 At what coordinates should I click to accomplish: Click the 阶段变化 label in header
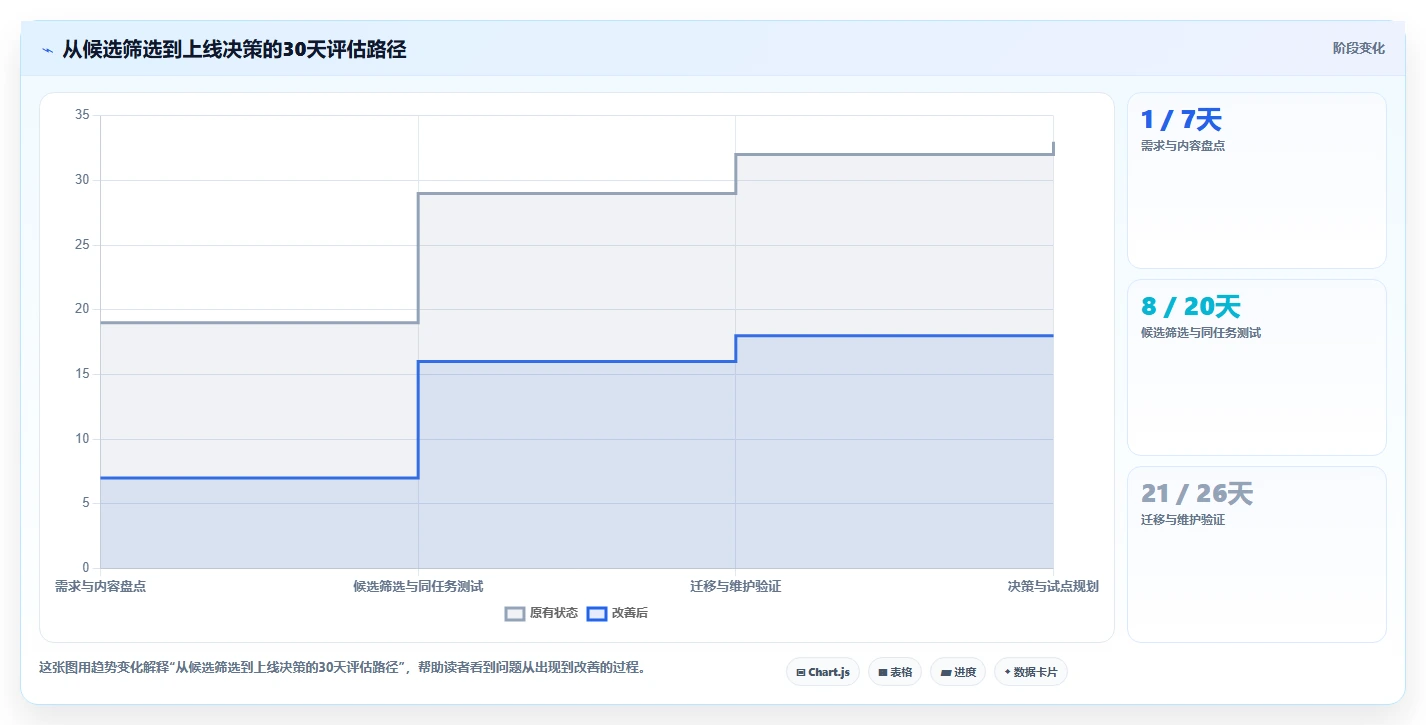1359,48
